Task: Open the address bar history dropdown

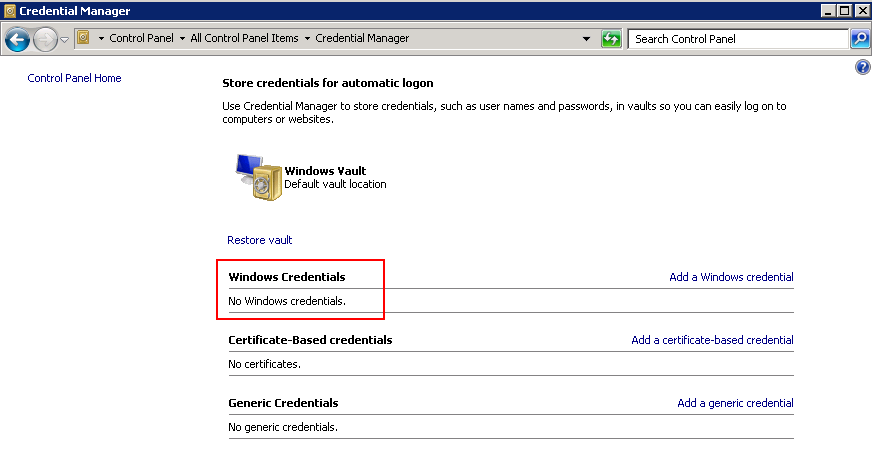Action: 586,39
